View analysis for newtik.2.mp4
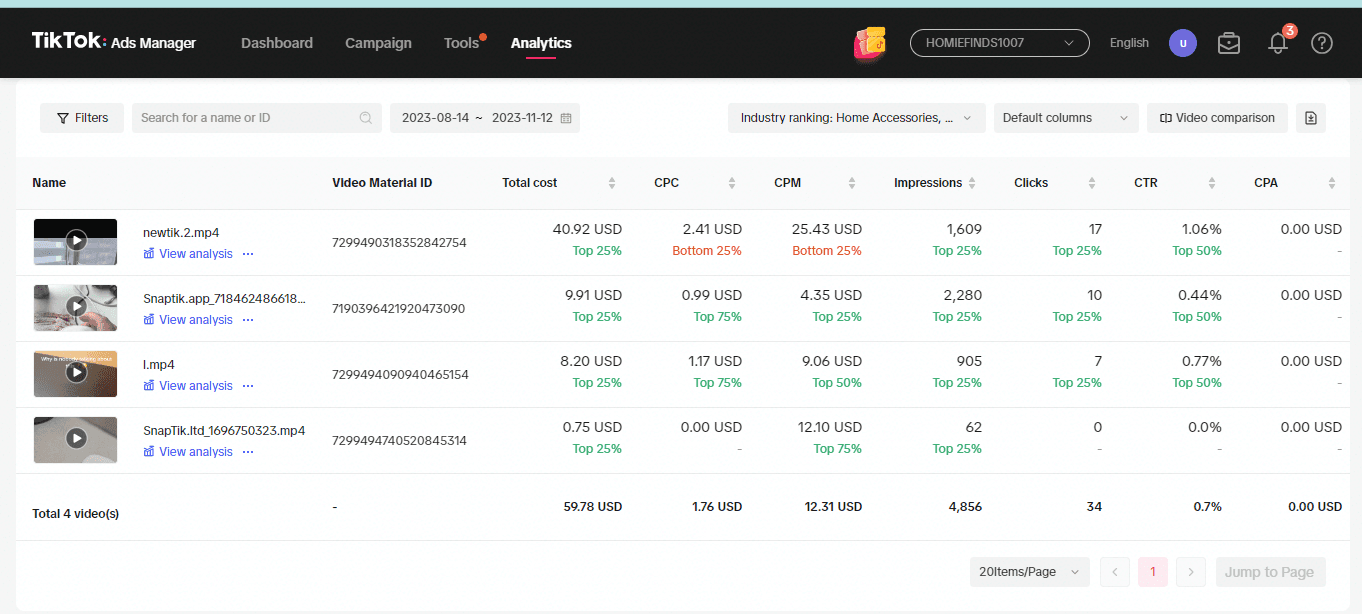Viewport: 1362px width, 614px height. [x=188, y=254]
